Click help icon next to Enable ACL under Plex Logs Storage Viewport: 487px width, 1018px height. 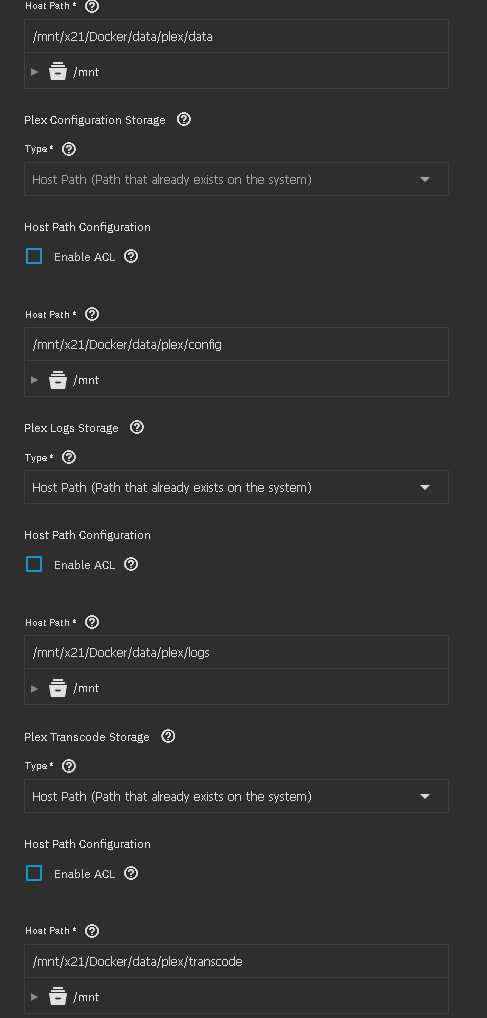(x=131, y=564)
